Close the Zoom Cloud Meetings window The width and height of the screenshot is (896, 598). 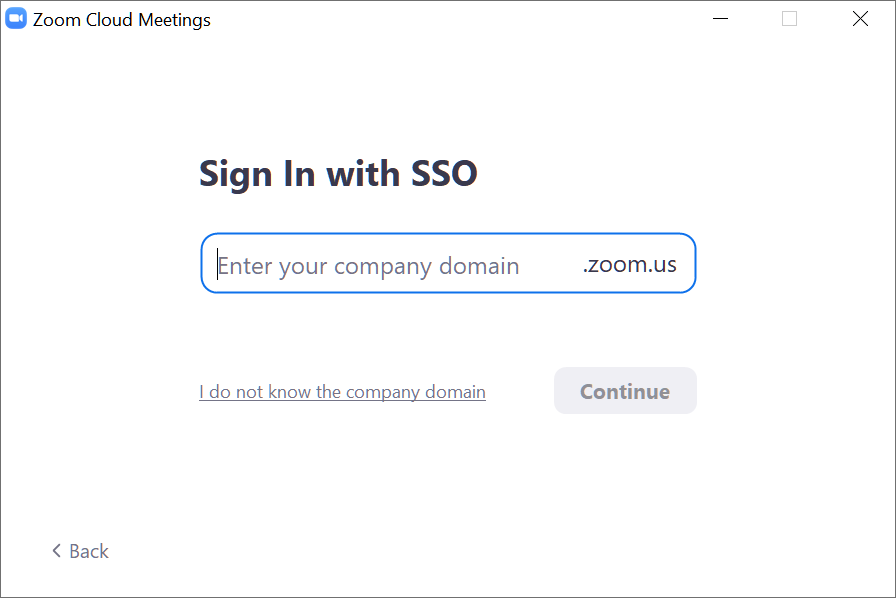click(860, 19)
